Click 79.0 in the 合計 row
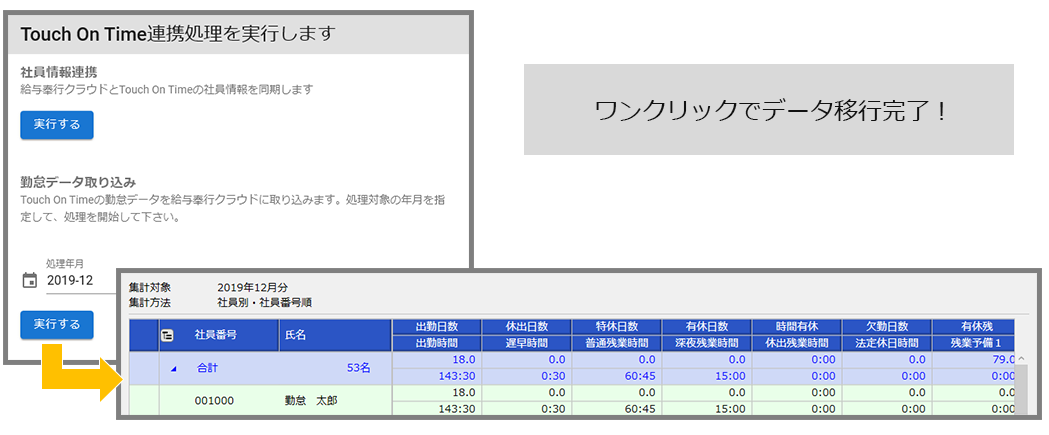Image resolution: width=1049 pixels, height=435 pixels. point(1002,359)
